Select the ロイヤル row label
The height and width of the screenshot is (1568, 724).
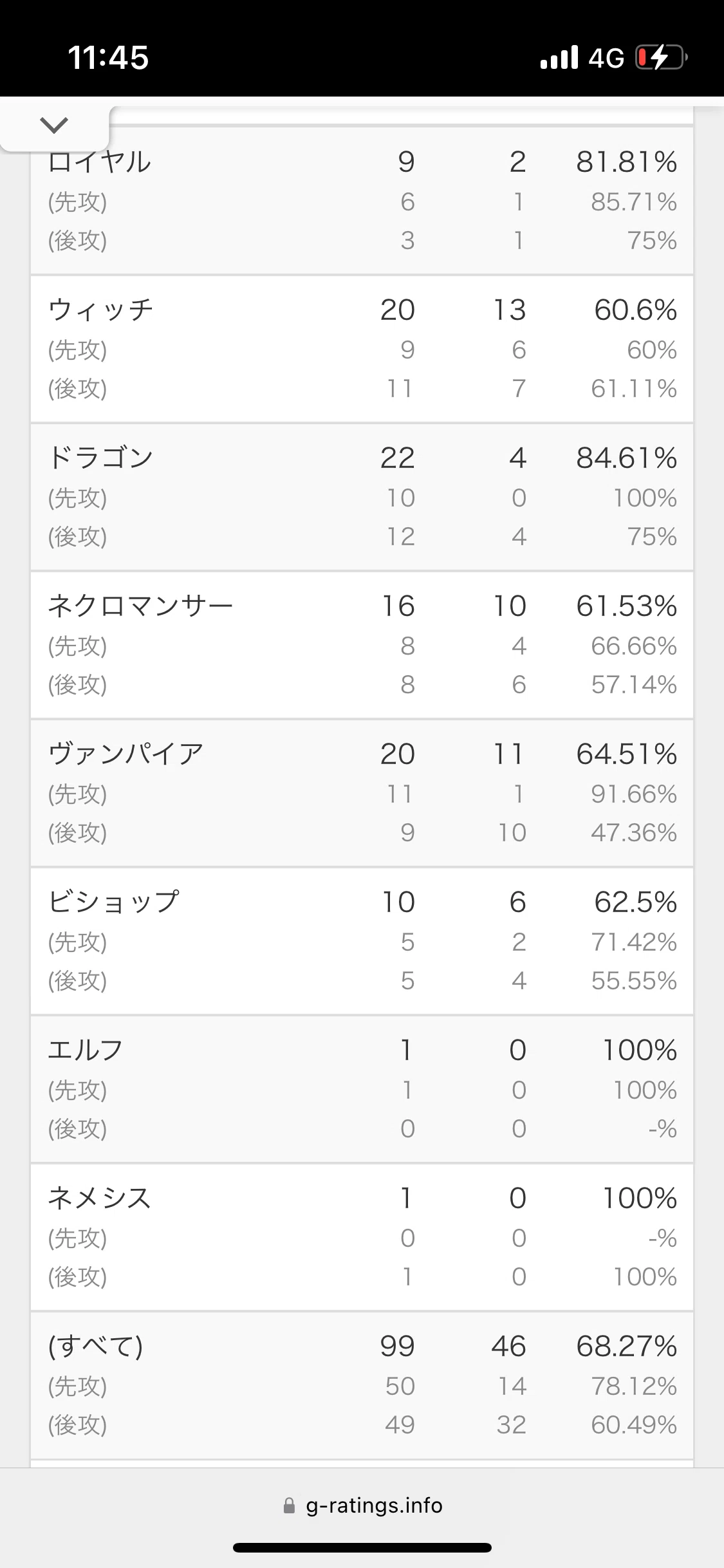coord(100,162)
